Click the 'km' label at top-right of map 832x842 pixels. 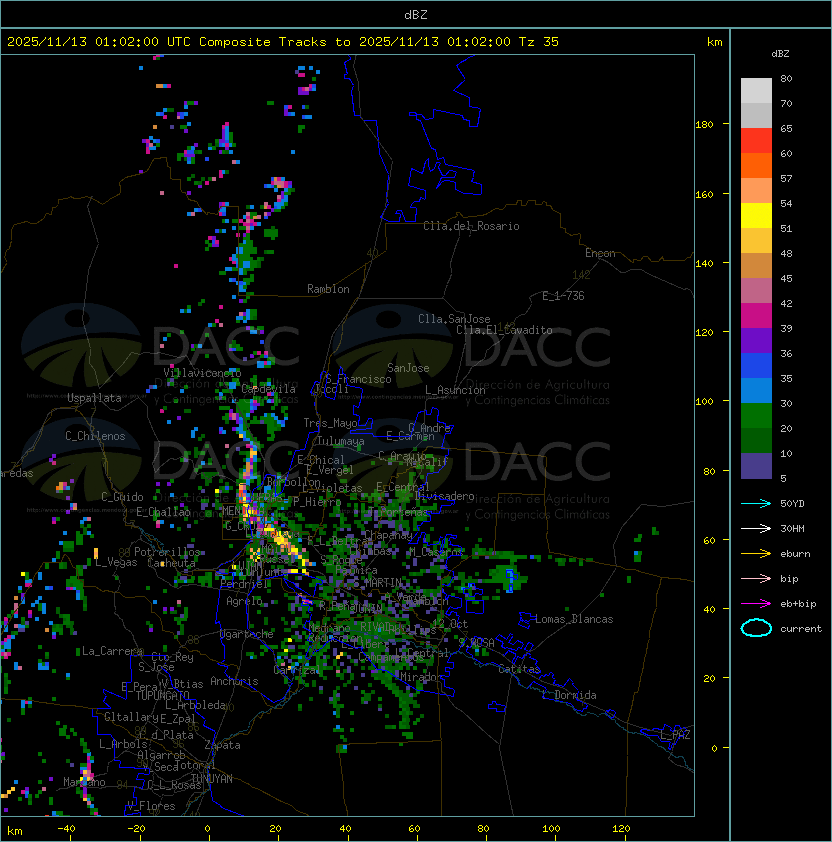714,42
